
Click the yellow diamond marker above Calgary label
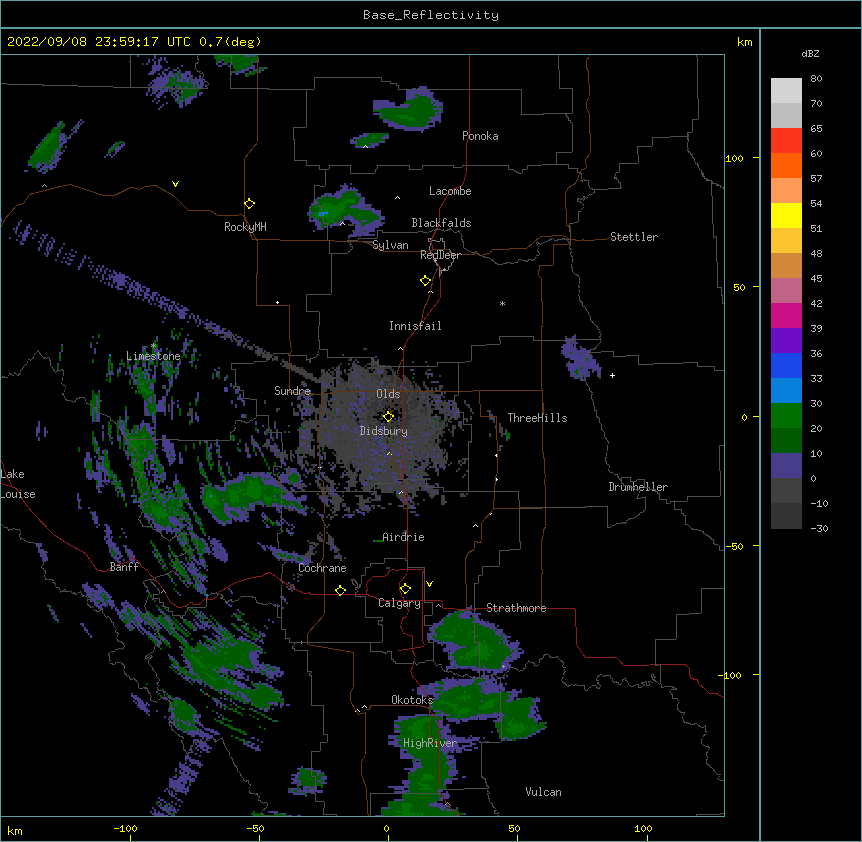click(406, 589)
